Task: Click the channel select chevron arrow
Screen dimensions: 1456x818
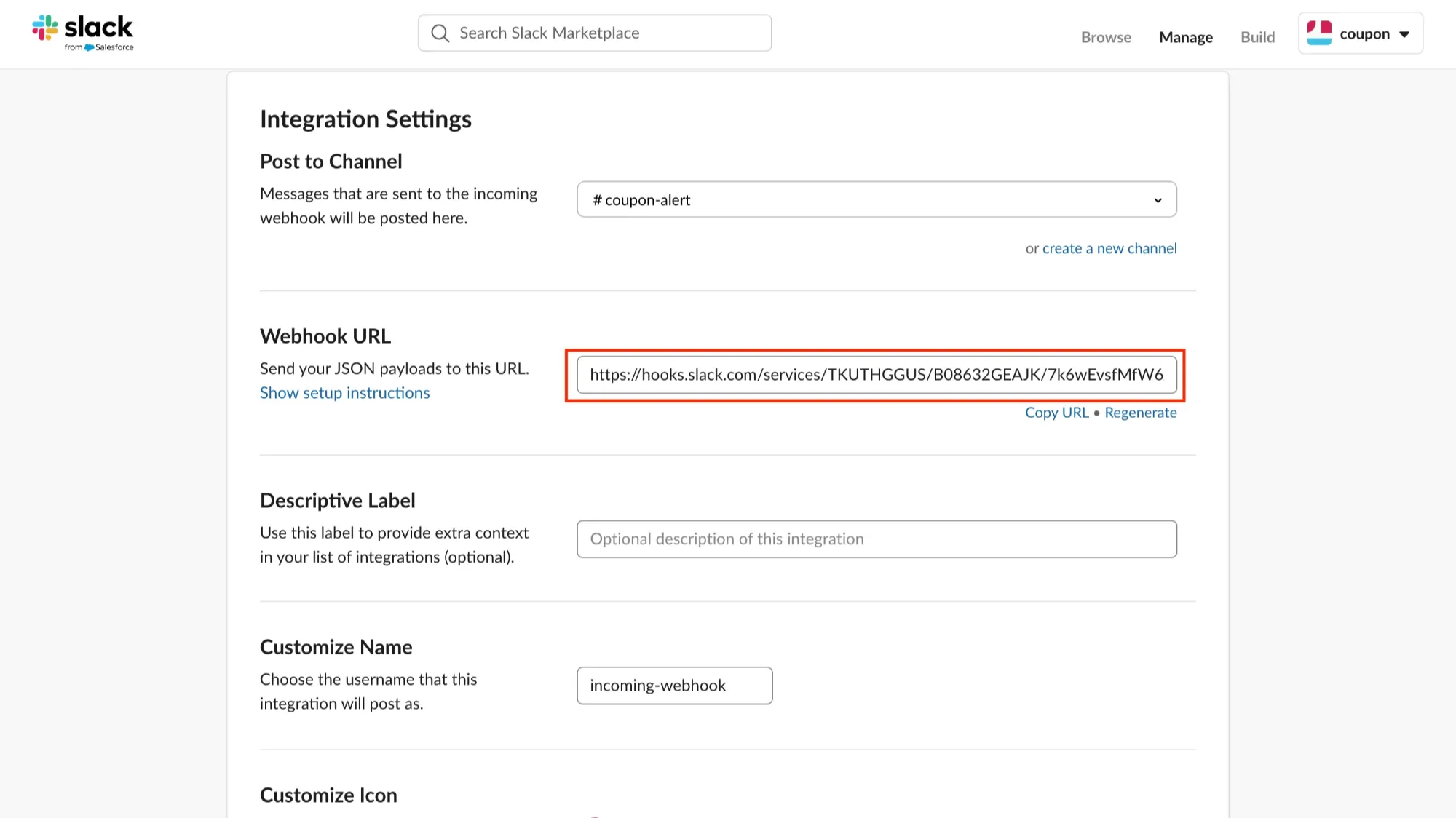Action: coord(1158,200)
